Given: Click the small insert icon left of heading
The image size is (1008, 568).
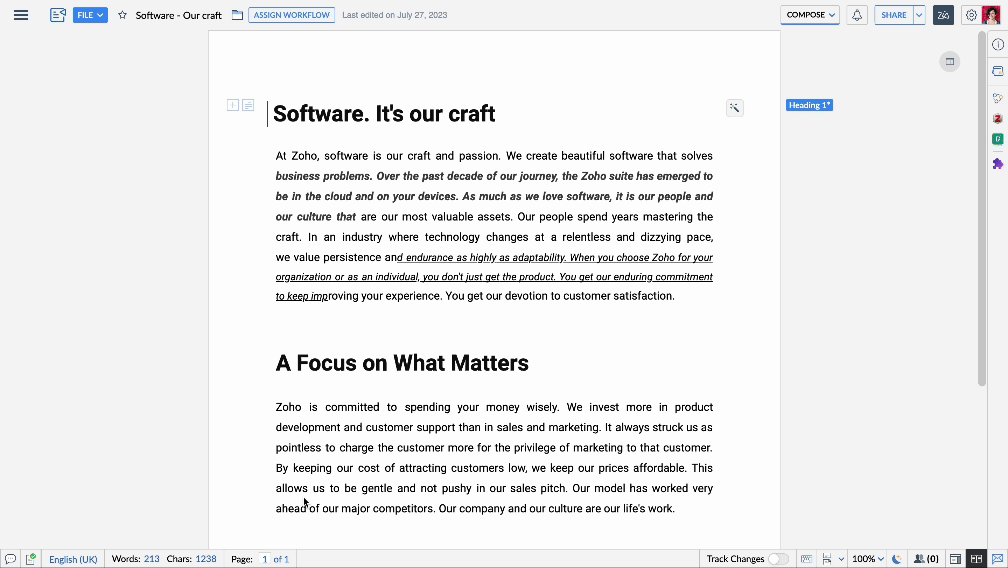Looking at the screenshot, I should pos(233,105).
